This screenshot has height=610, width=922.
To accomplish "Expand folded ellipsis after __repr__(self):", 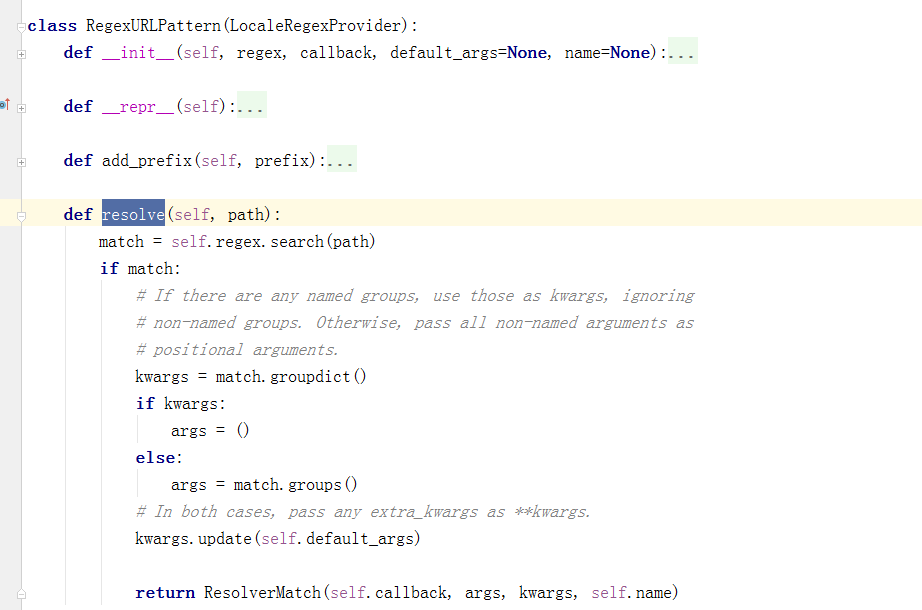I will [x=252, y=105].
